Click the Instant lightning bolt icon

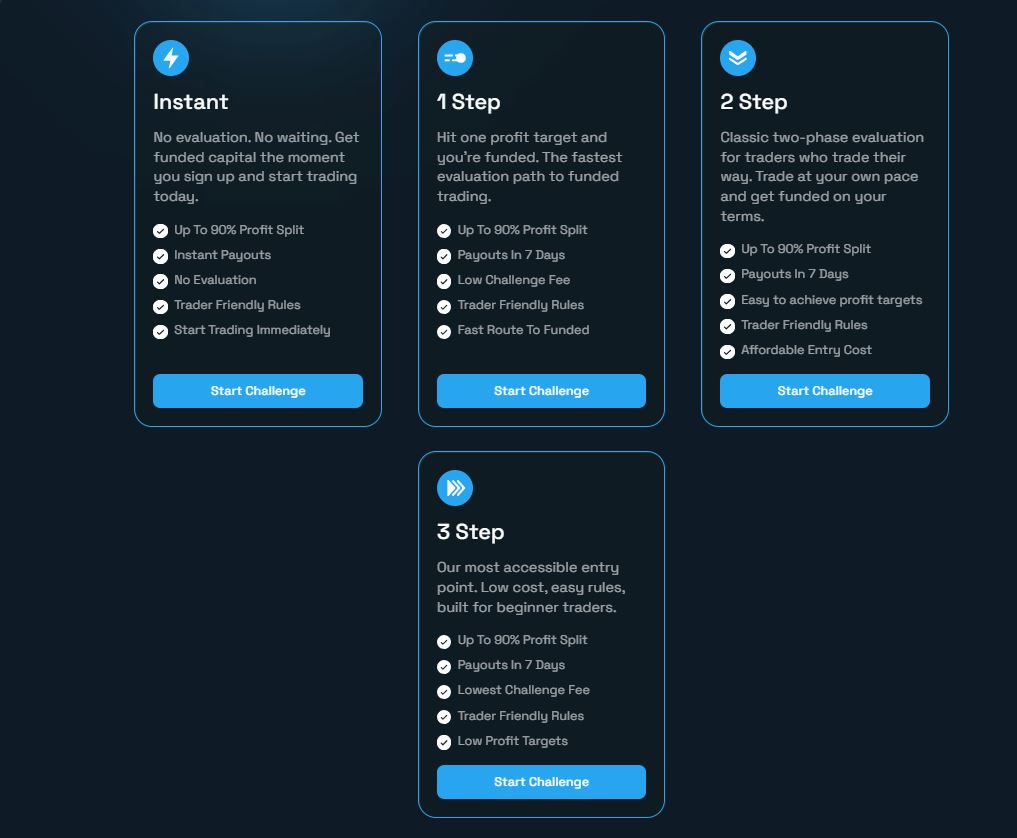(x=171, y=58)
